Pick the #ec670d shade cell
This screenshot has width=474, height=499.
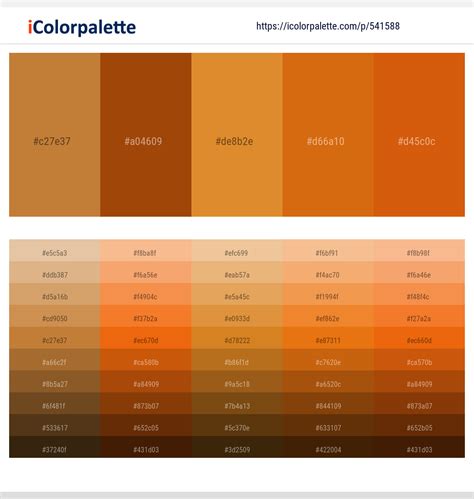pyautogui.click(x=146, y=338)
